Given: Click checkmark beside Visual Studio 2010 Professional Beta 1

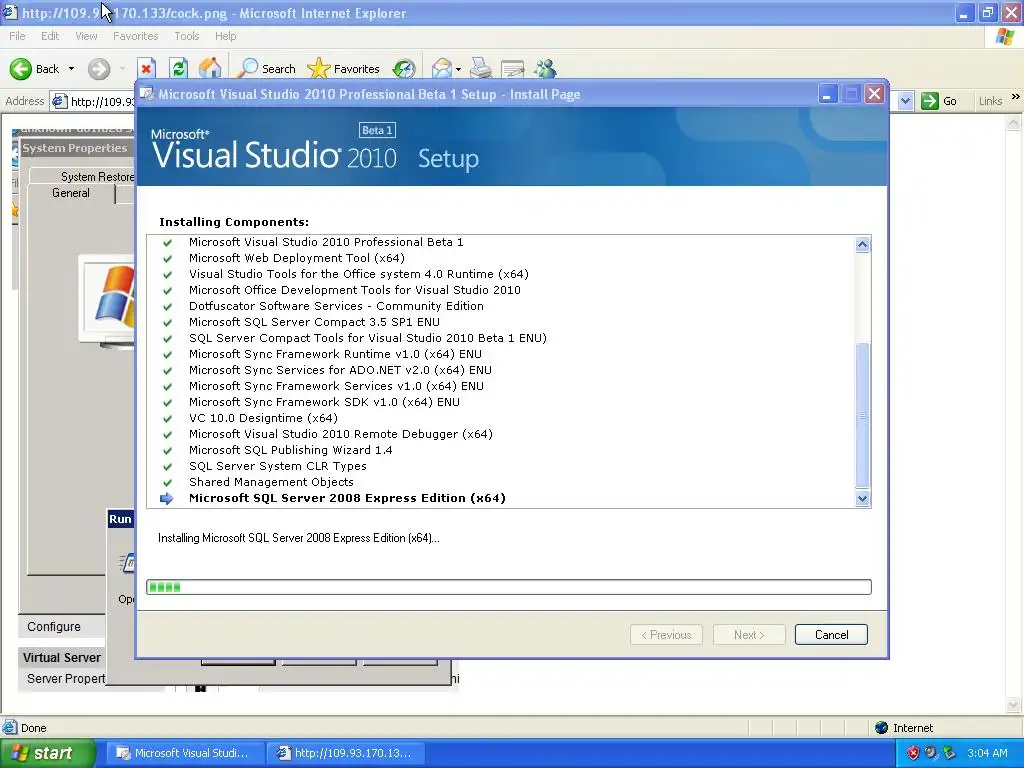Looking at the screenshot, I should coord(167,242).
